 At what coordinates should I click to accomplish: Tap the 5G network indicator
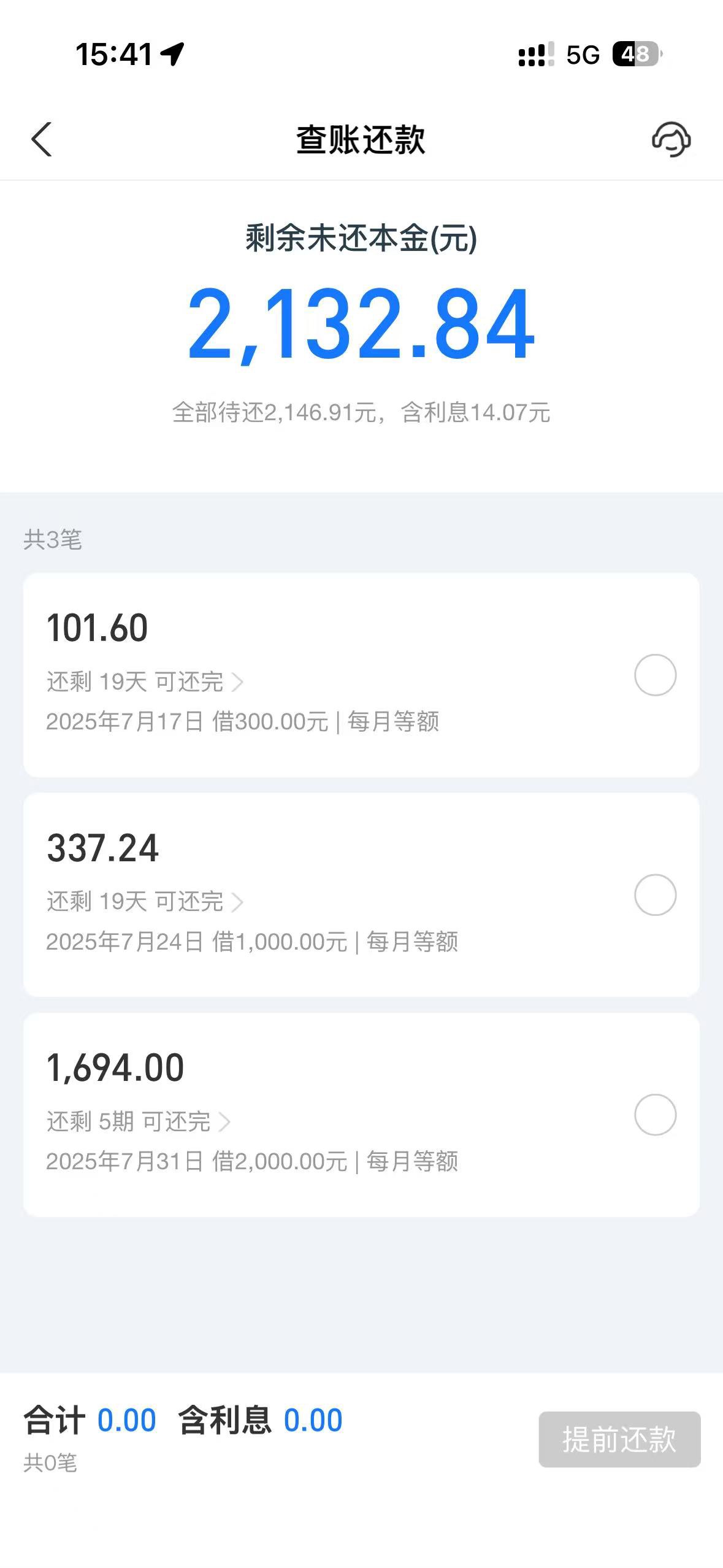(583, 55)
